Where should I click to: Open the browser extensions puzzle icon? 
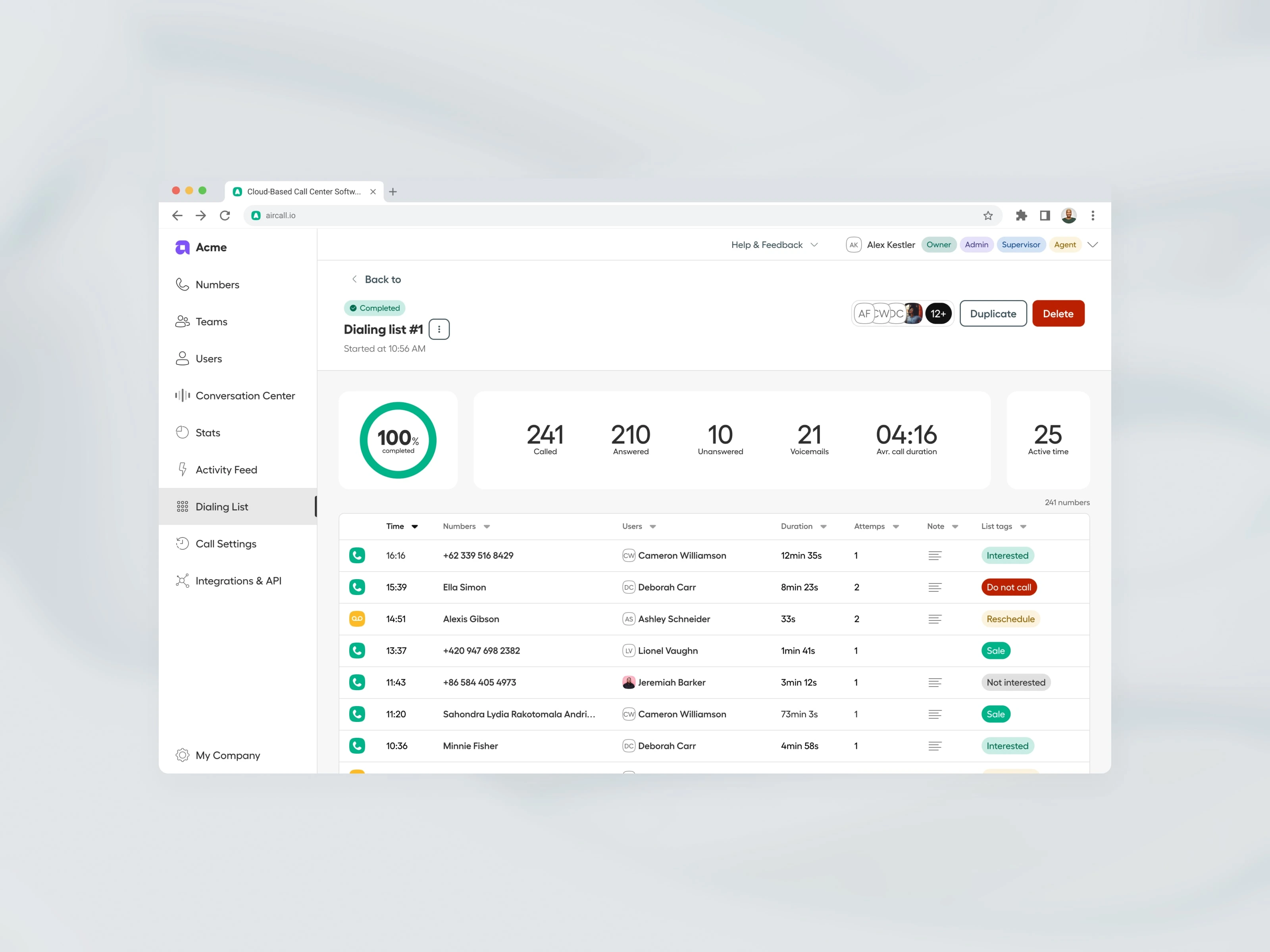(x=1021, y=215)
